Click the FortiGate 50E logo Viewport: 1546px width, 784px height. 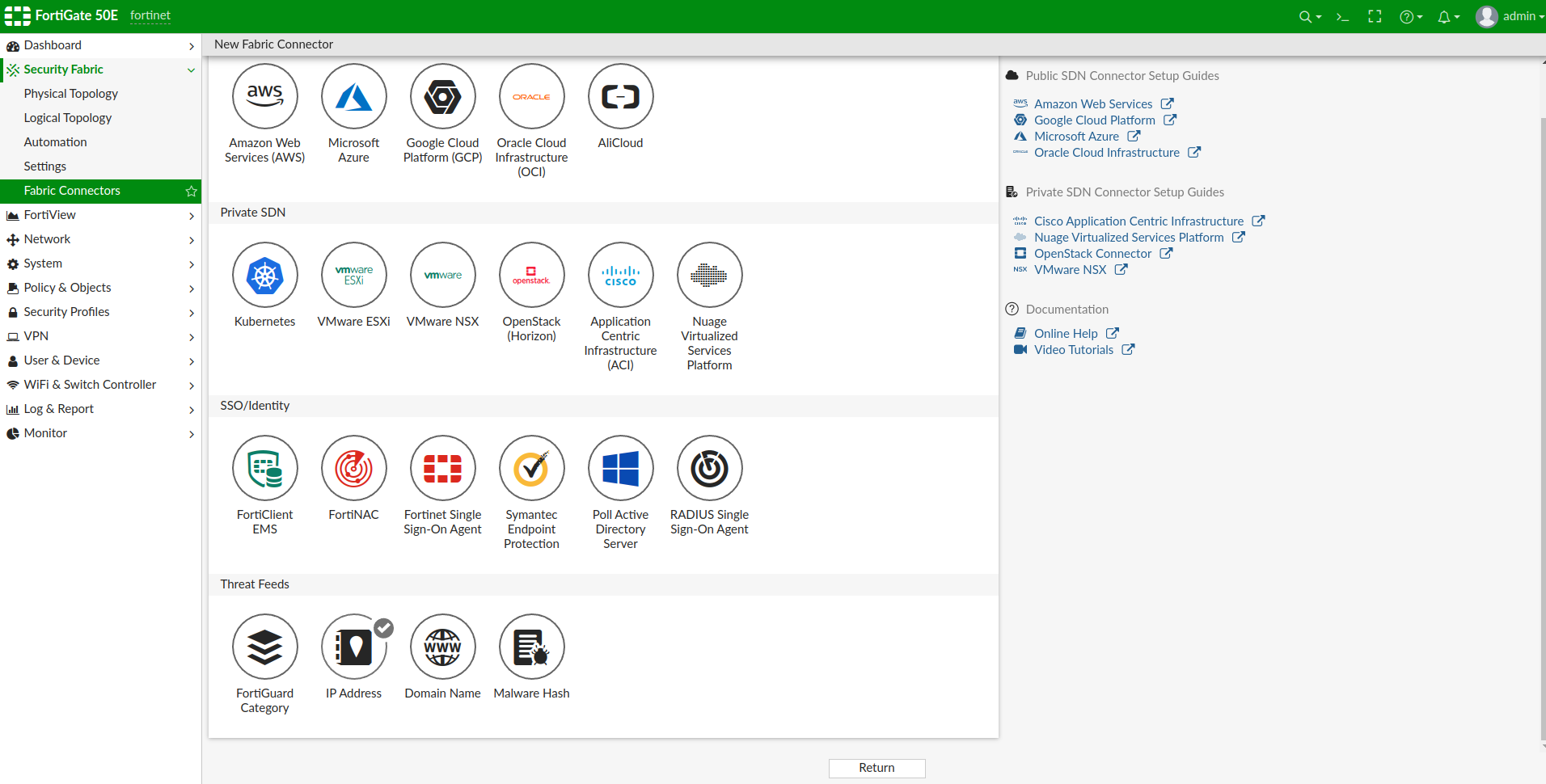tap(61, 15)
